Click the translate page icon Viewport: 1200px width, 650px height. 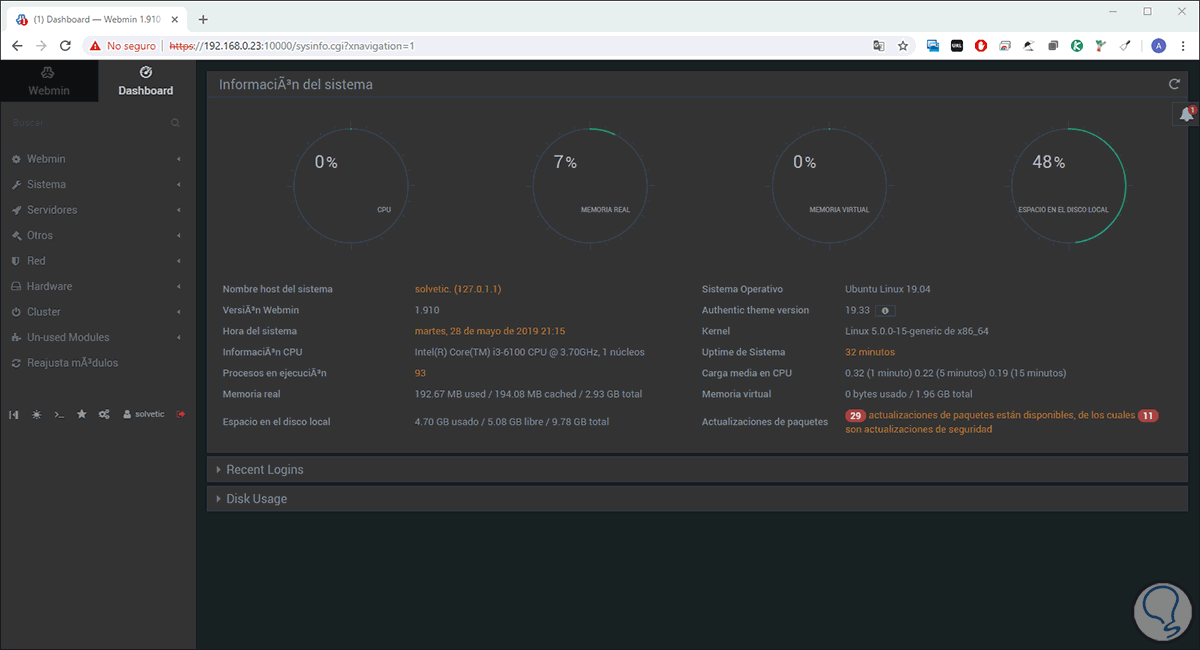(879, 46)
